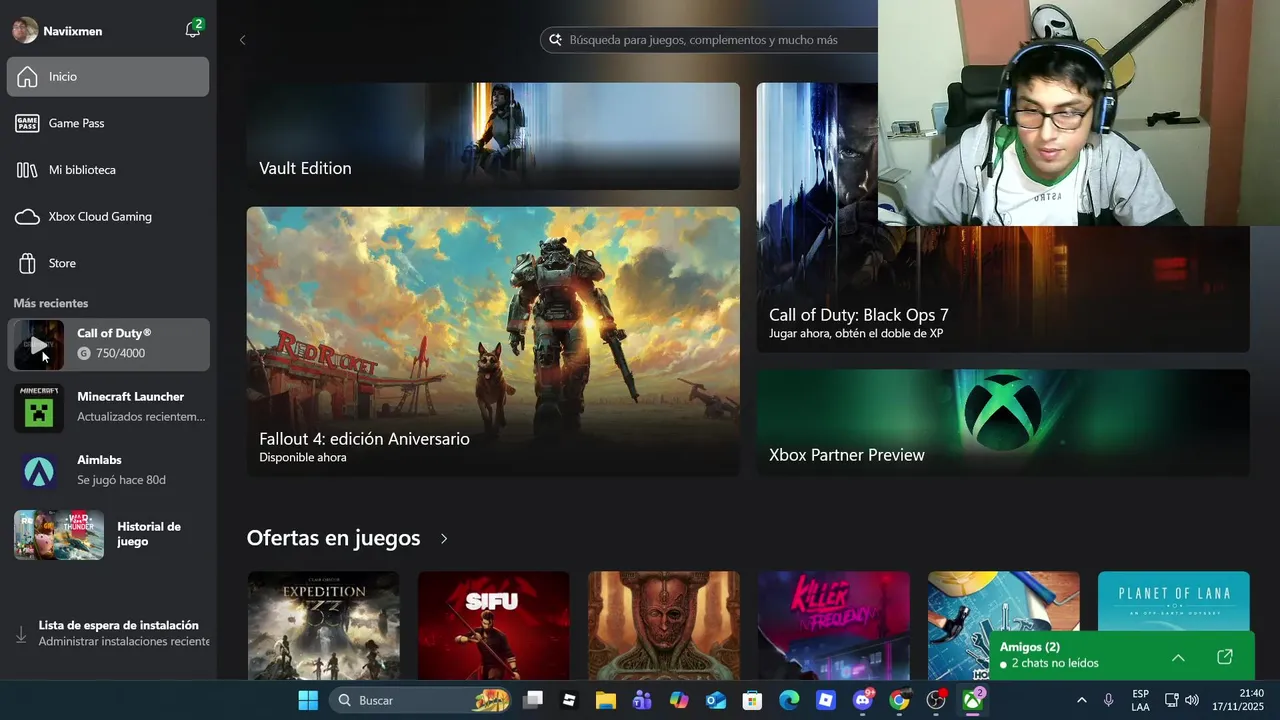
Task: Open Task View in the taskbar
Action: (534, 700)
